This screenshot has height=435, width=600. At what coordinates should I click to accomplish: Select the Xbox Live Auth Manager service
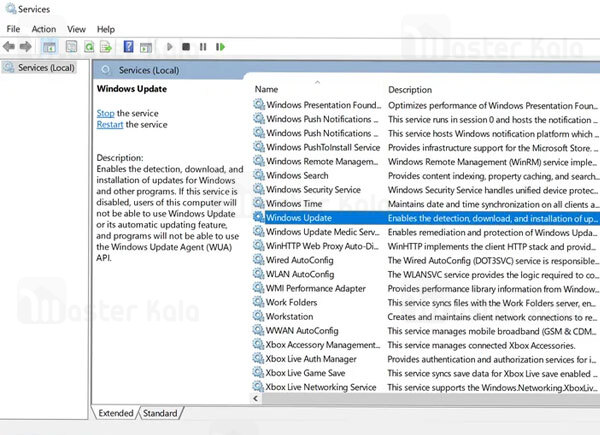point(318,358)
